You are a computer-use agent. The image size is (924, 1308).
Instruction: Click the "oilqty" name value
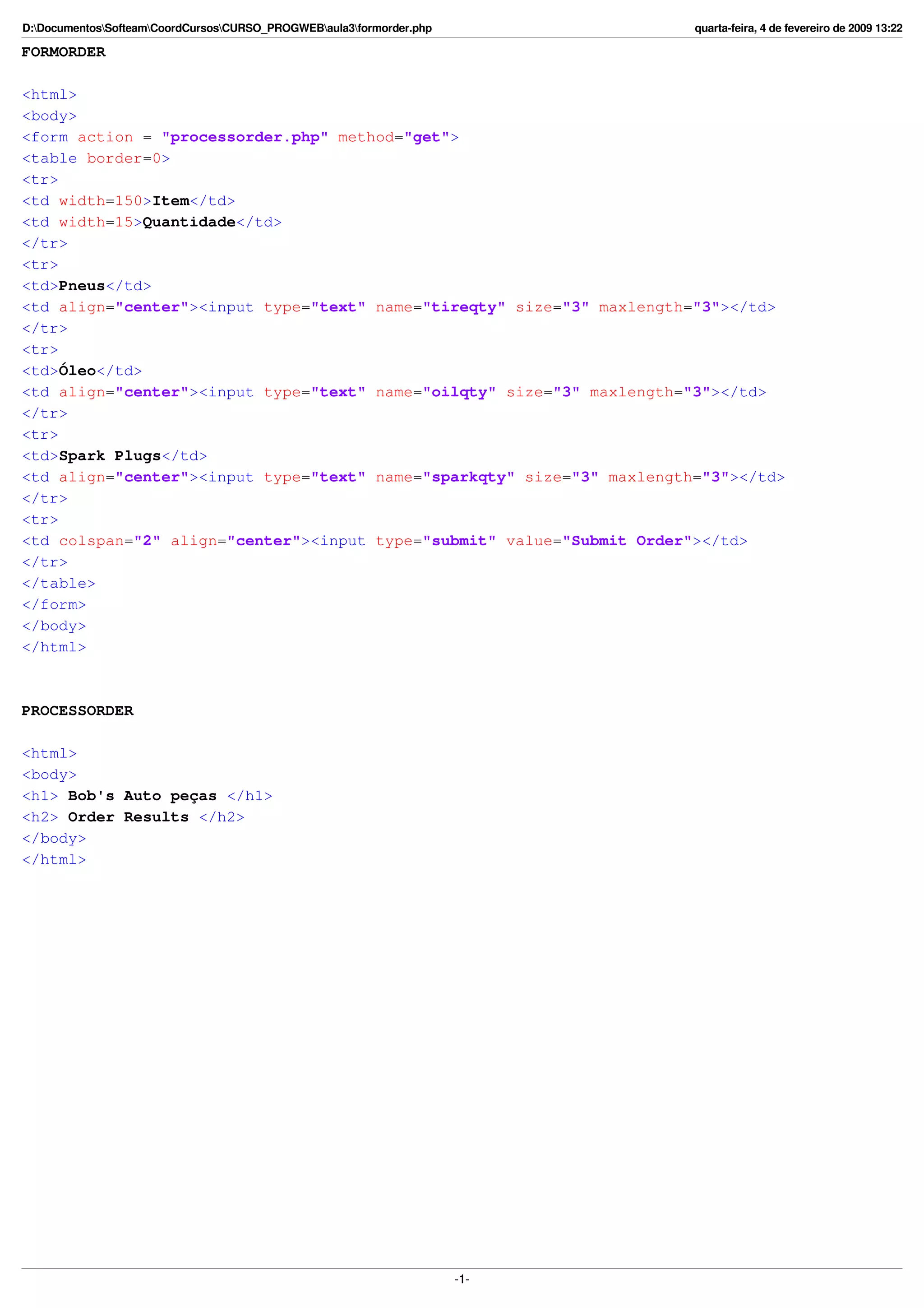[x=459, y=393]
